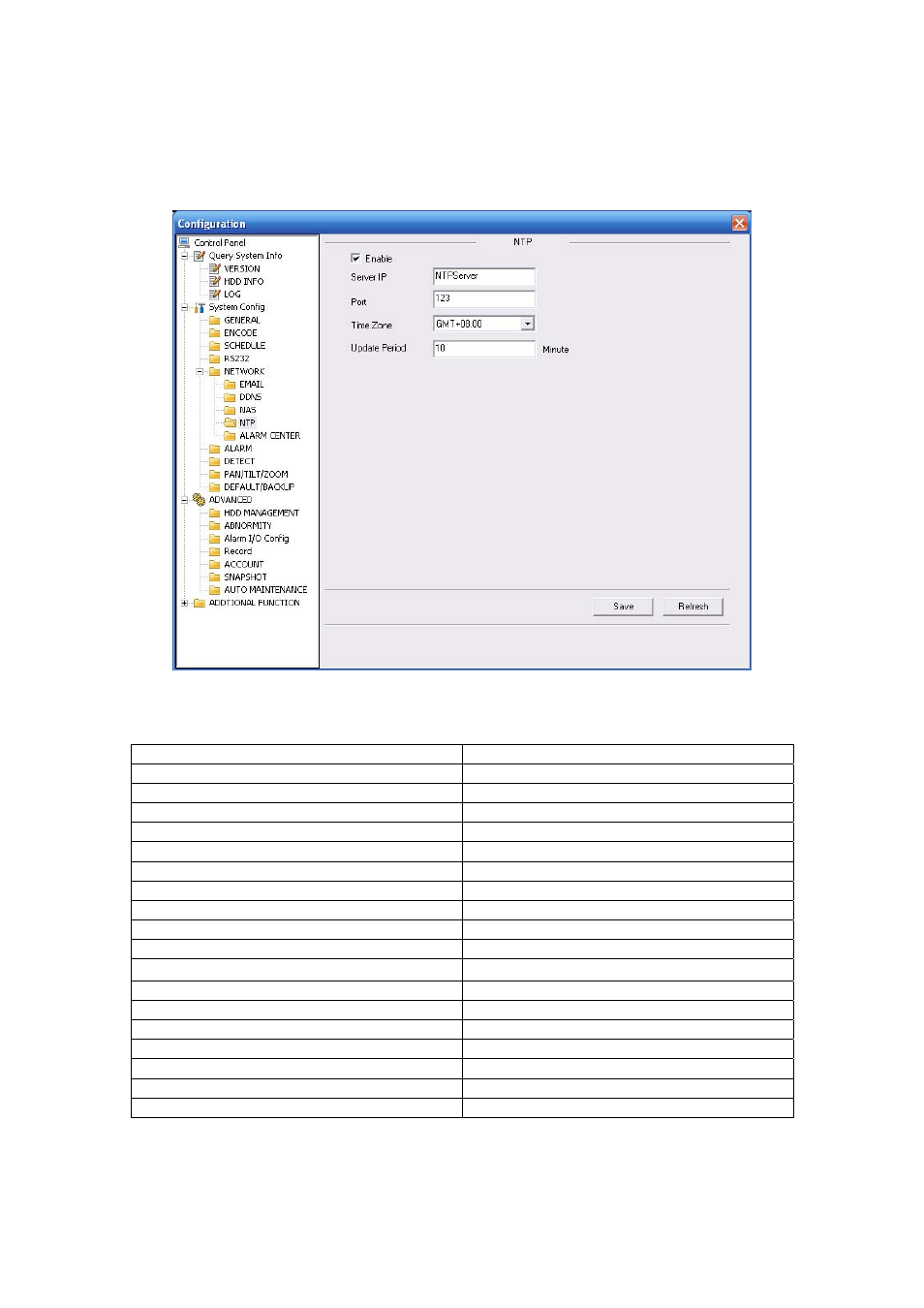Screen dimensions: 924x1308
Task: Collapse the System Config node
Action: [x=184, y=307]
